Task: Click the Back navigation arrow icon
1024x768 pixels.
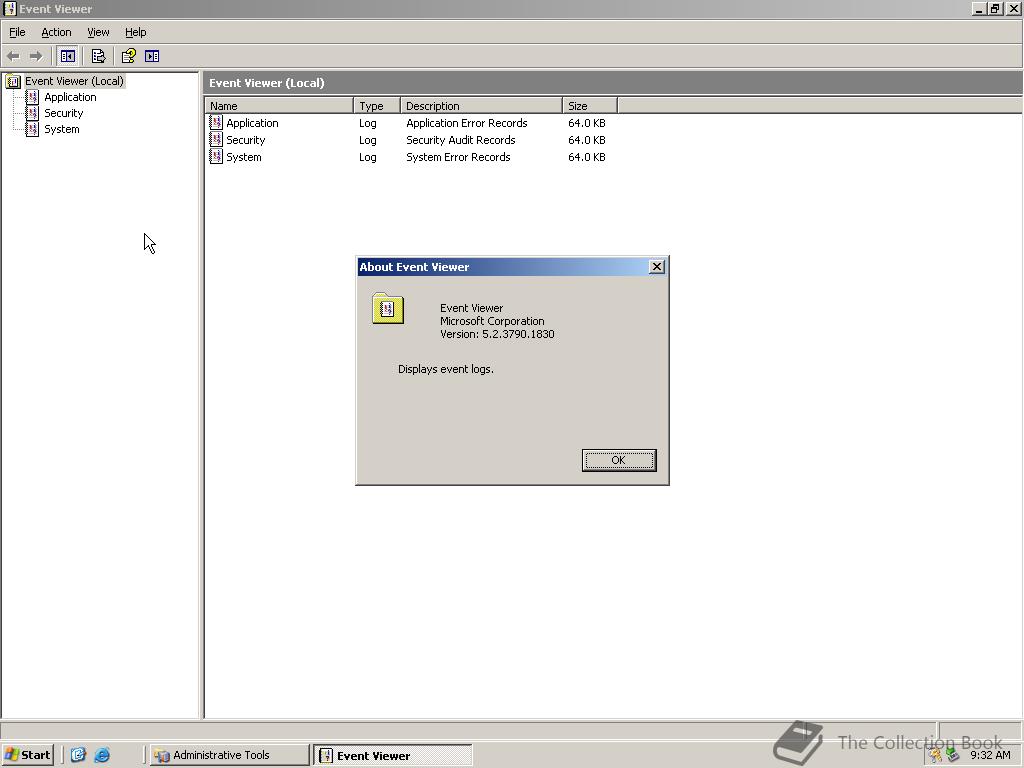Action: [x=13, y=56]
